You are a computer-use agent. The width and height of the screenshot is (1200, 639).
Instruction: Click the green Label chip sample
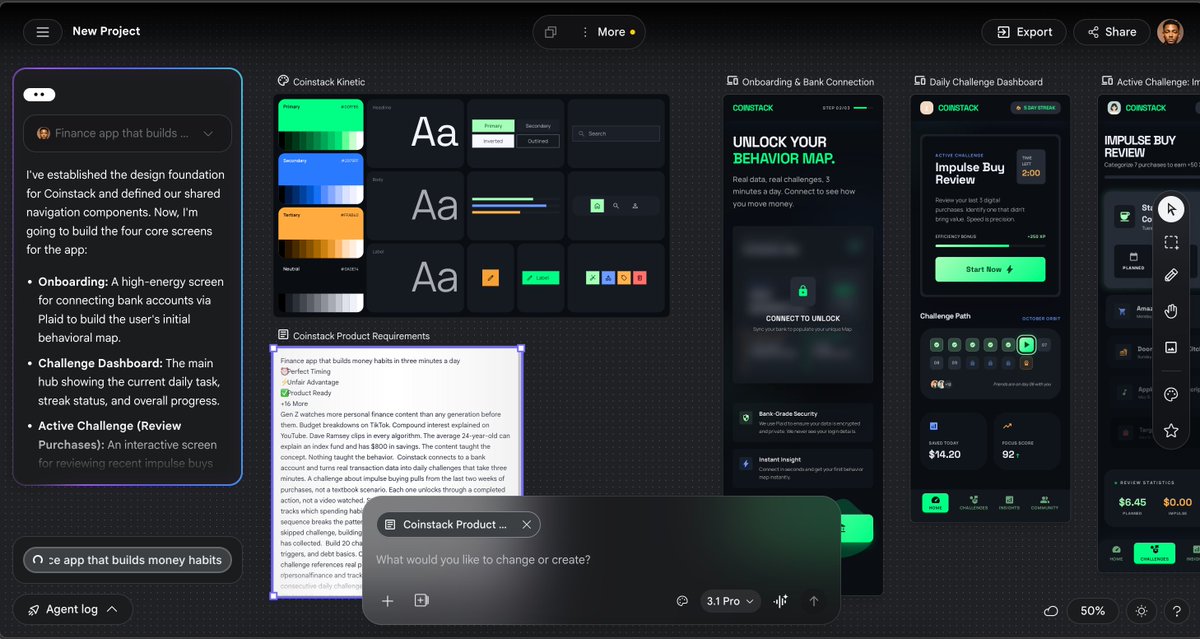pos(541,277)
